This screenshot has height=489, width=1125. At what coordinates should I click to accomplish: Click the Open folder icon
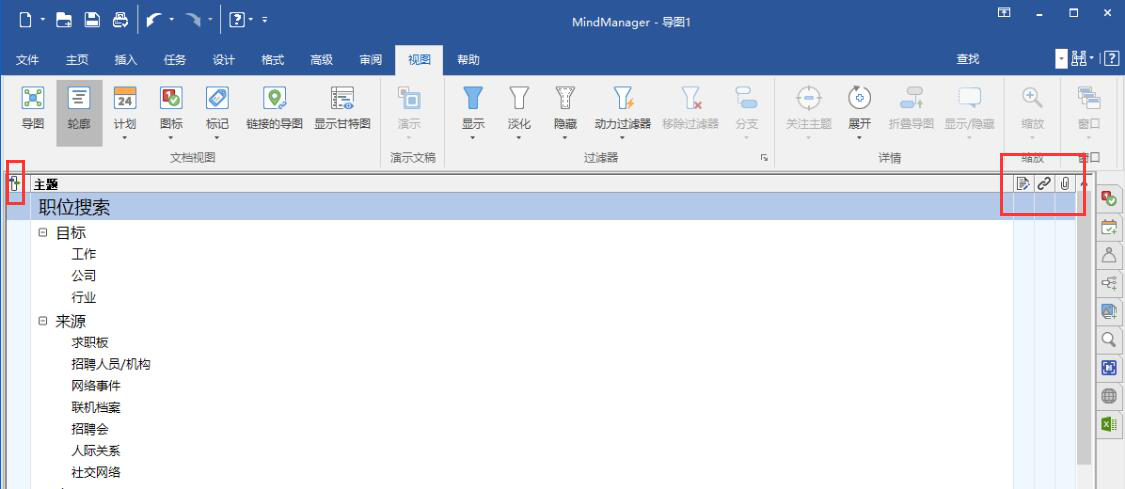coord(64,20)
